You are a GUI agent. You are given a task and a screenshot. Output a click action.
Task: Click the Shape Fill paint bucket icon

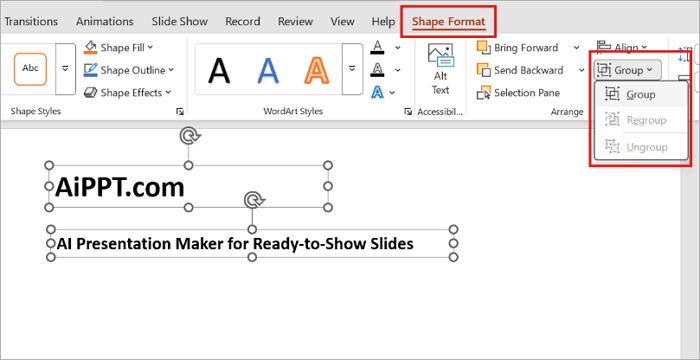point(91,47)
